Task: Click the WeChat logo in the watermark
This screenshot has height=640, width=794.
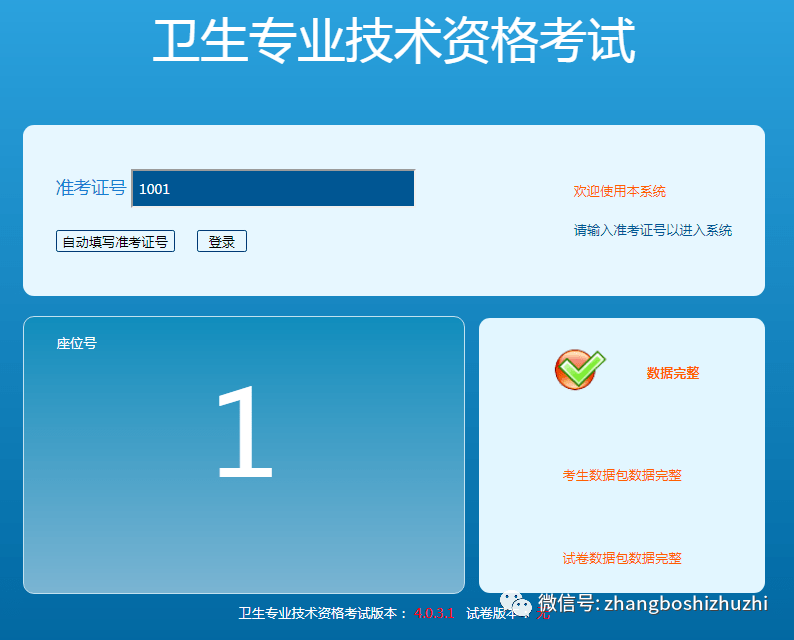Action: [x=516, y=603]
